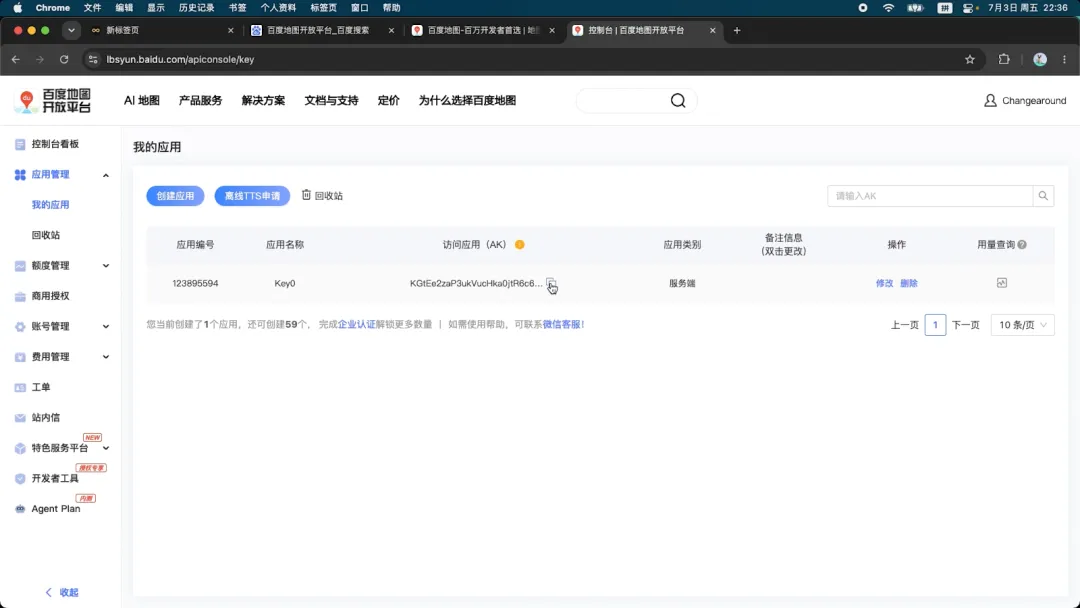Open the 文档与支持 nav menu
This screenshot has height=608, width=1080.
tap(331, 101)
